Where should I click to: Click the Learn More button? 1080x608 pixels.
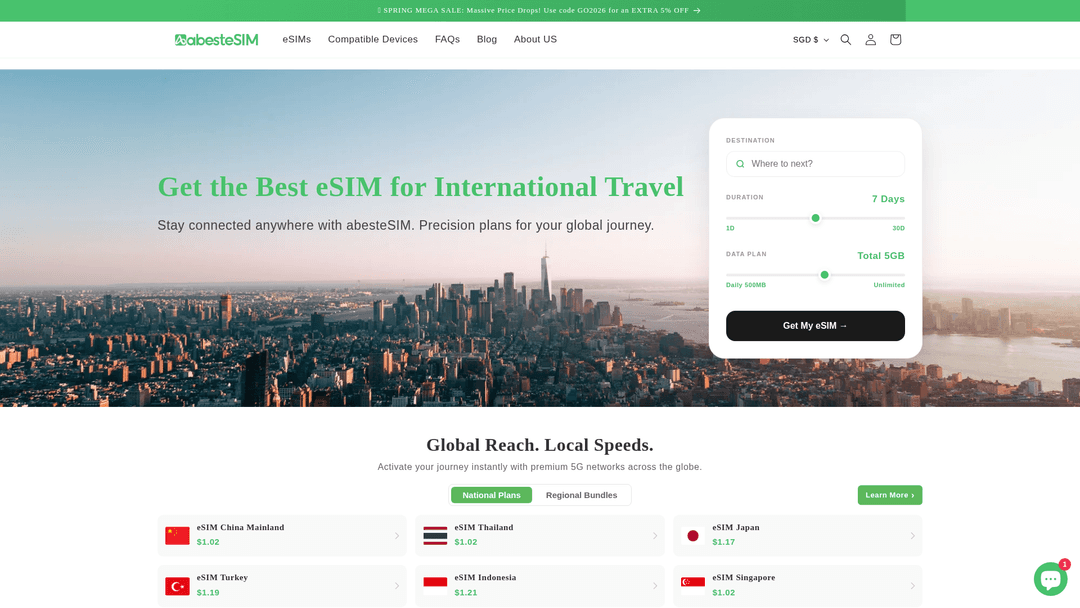pyautogui.click(x=889, y=494)
